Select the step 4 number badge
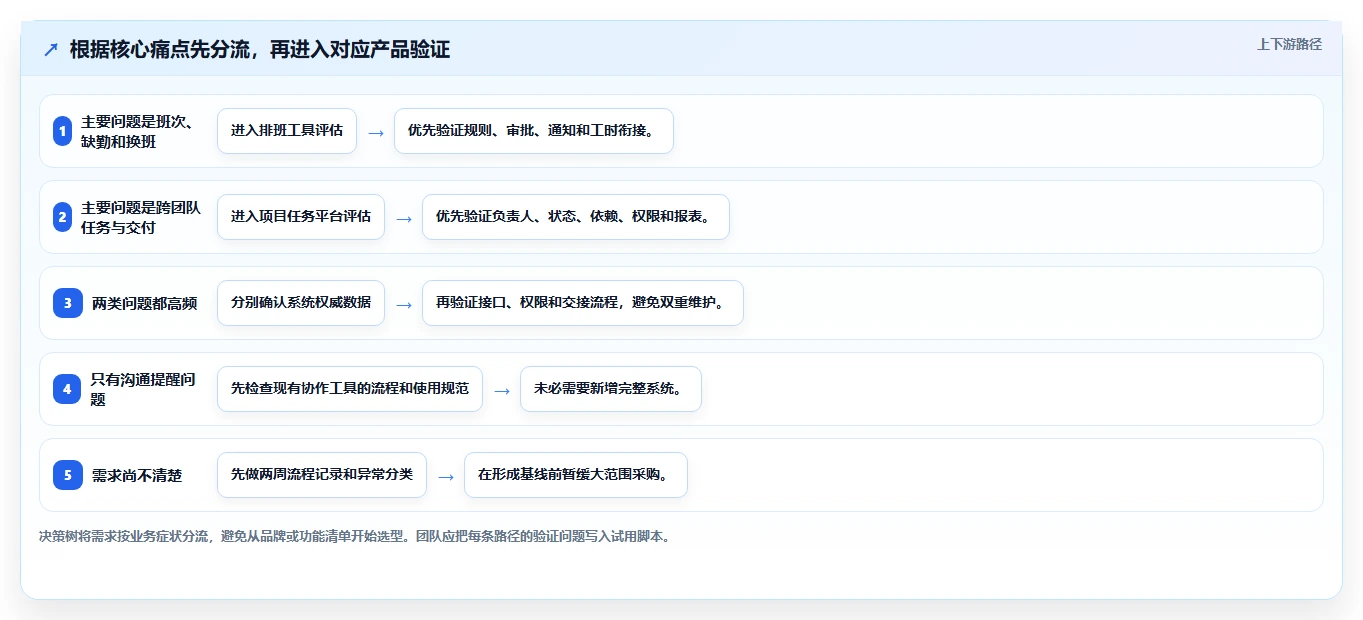The image size is (1363, 620). click(67, 389)
